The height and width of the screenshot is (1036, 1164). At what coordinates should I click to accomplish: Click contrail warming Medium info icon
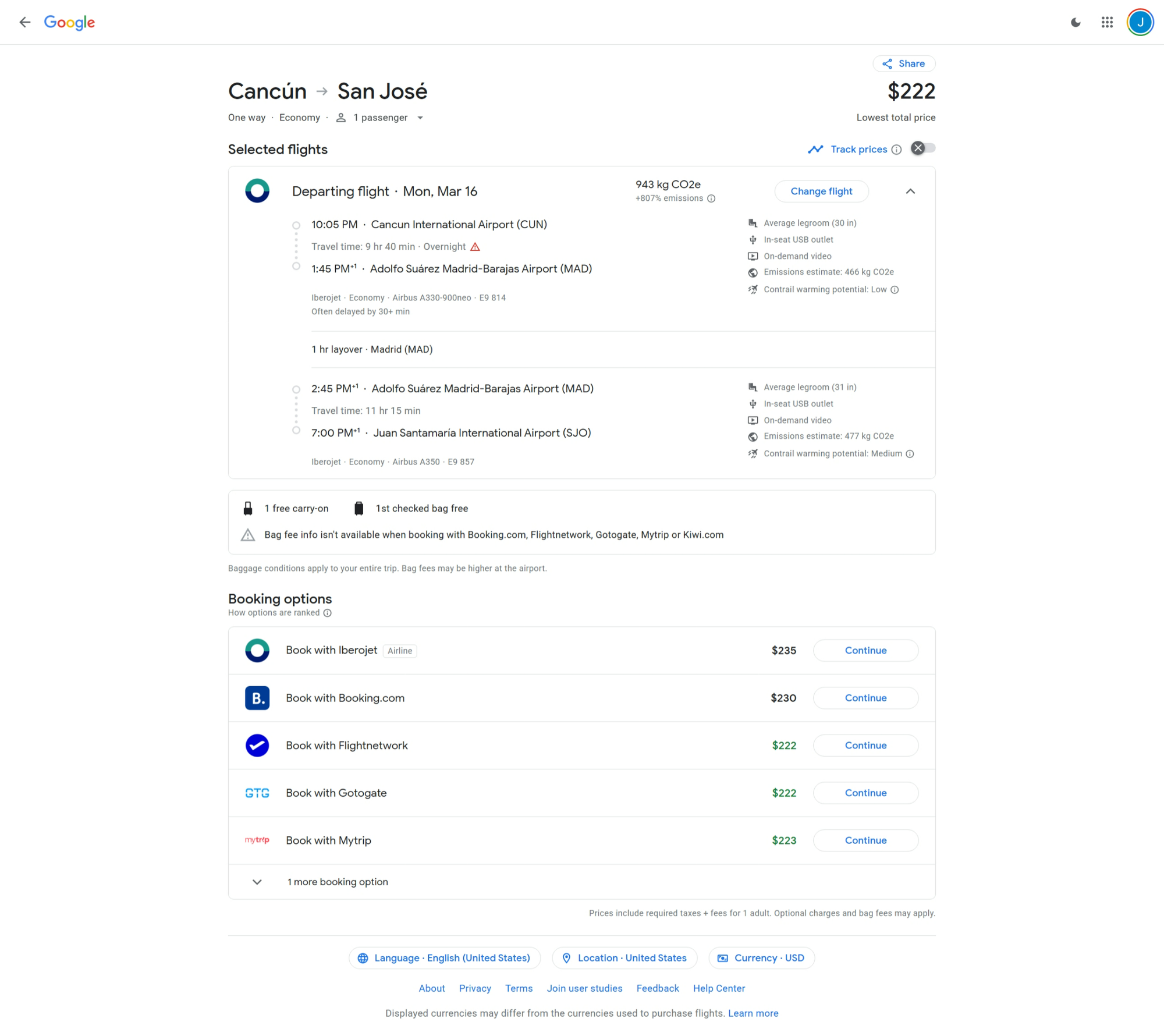[910, 454]
